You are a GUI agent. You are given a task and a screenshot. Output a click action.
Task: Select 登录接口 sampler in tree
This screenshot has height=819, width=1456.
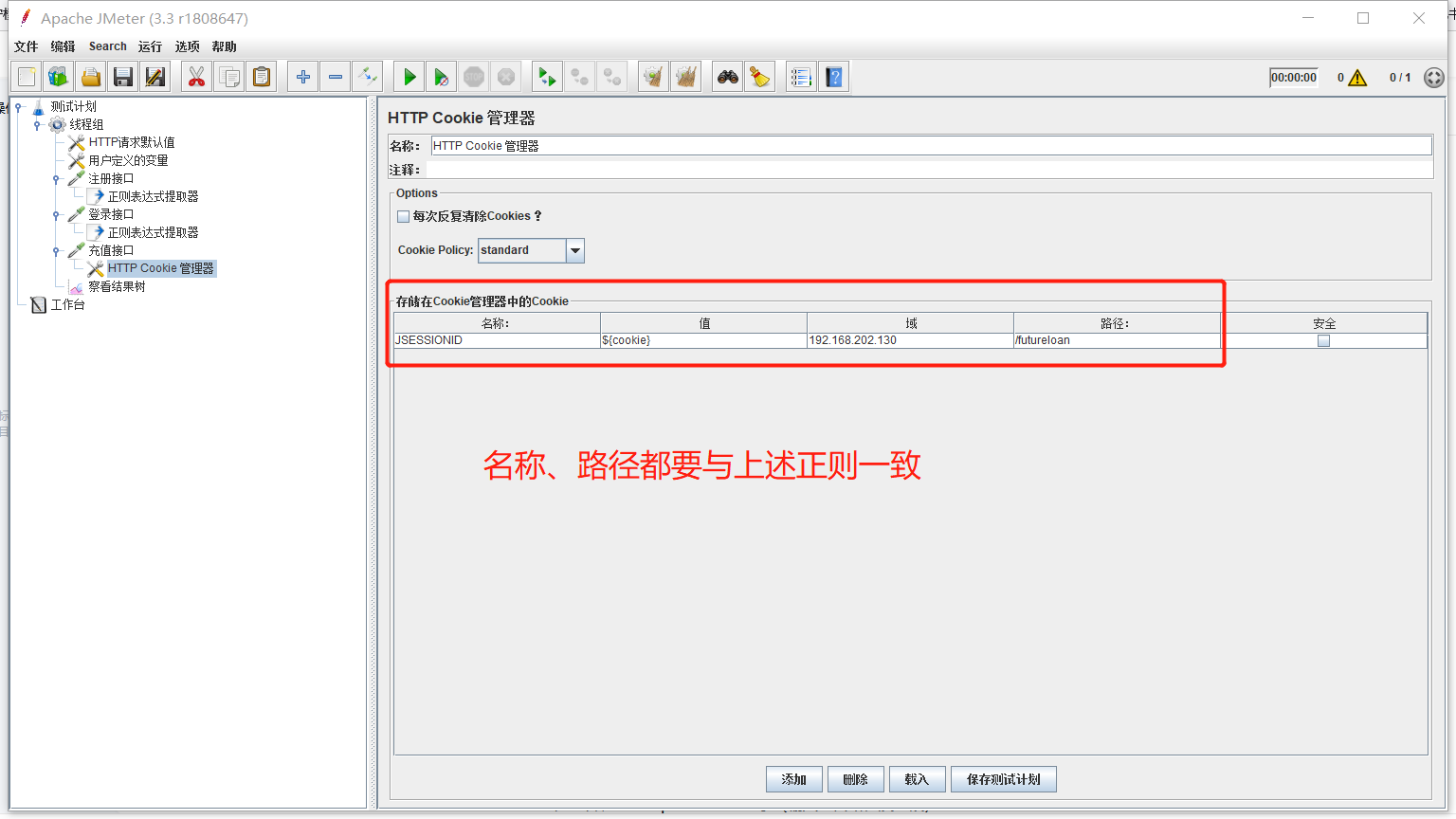[111, 214]
